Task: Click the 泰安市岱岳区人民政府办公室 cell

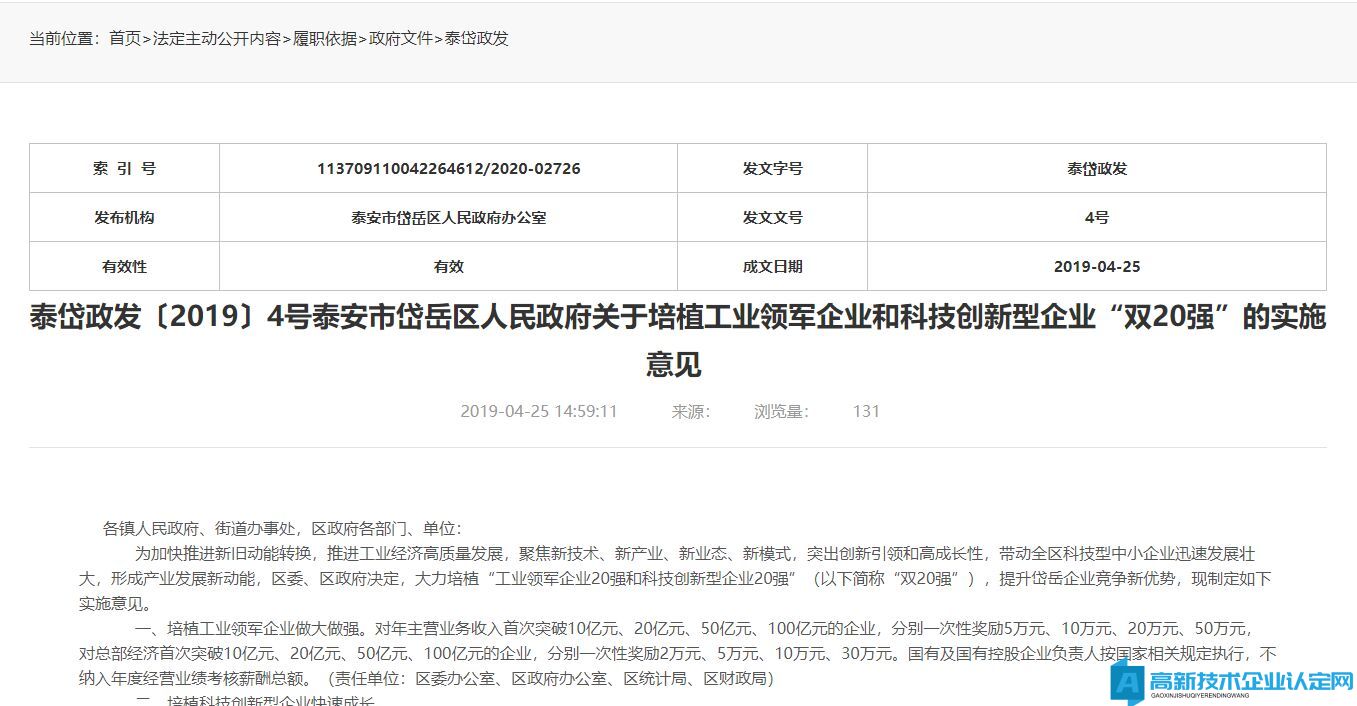Action: (x=448, y=218)
